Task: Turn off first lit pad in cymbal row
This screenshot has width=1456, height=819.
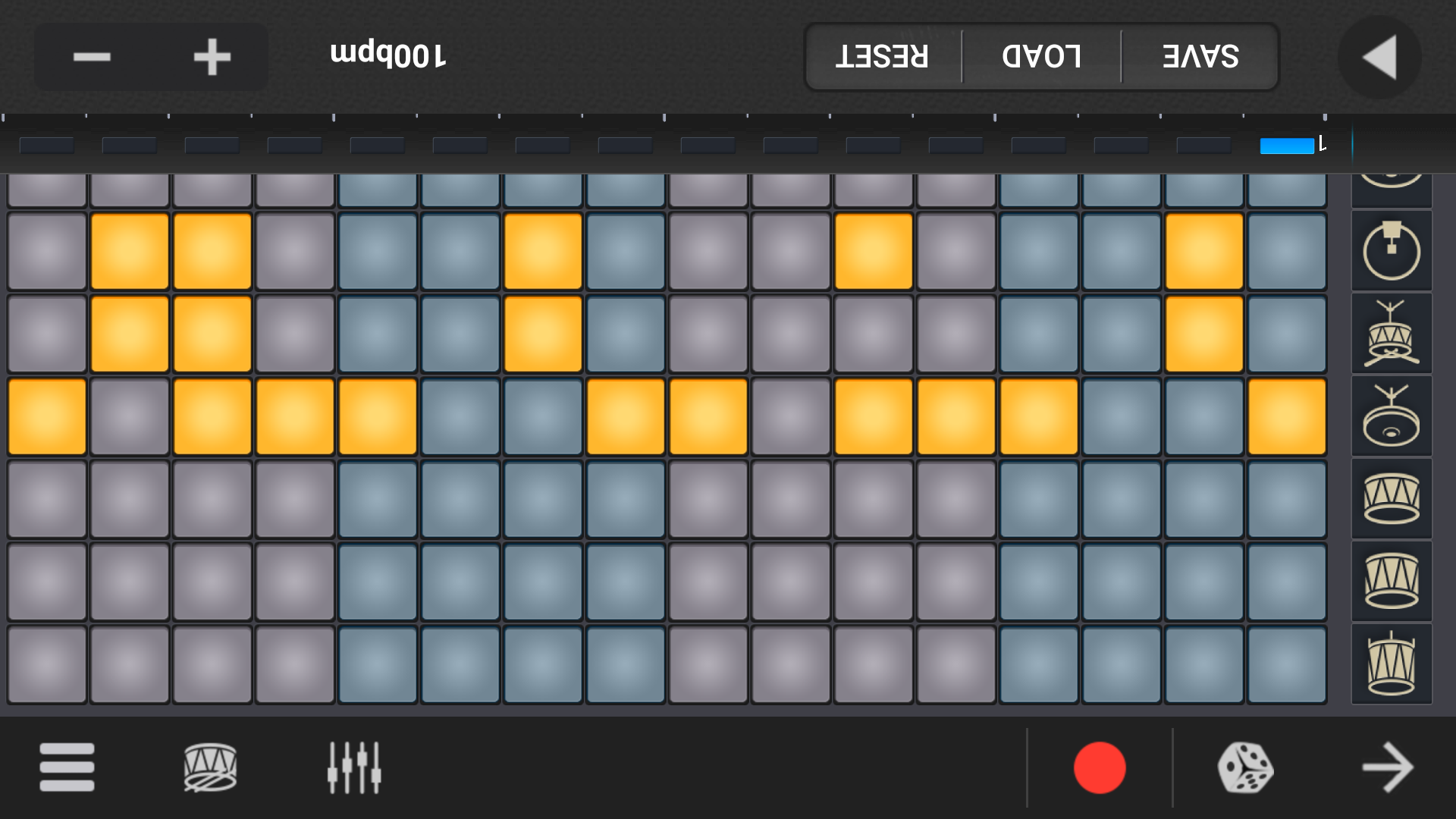Action: tap(47, 416)
